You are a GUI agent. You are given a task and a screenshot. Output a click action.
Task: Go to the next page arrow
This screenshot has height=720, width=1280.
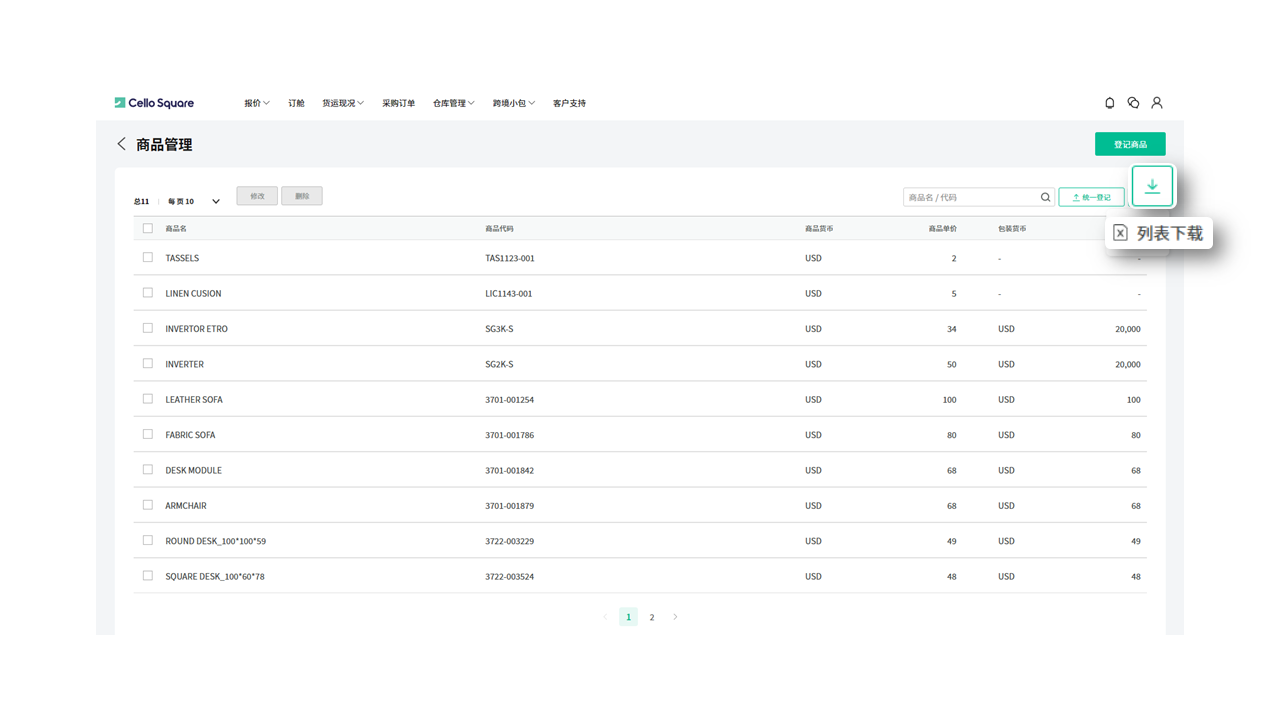click(675, 617)
